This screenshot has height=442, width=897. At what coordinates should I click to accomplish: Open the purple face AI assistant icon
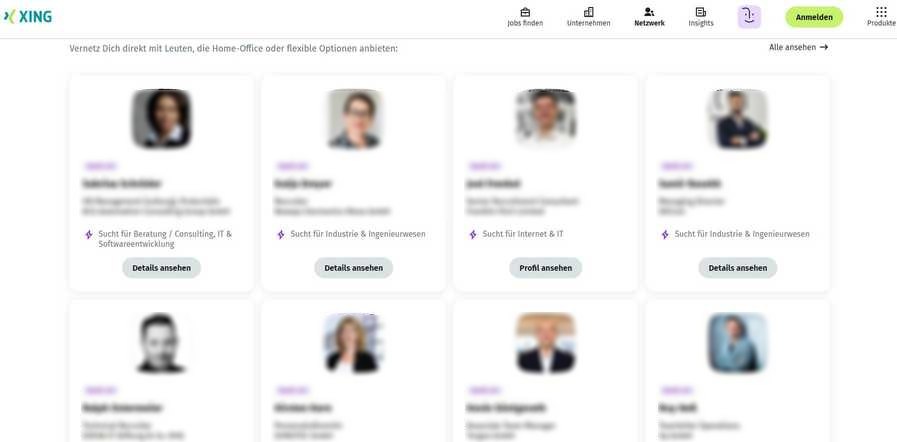pos(749,17)
